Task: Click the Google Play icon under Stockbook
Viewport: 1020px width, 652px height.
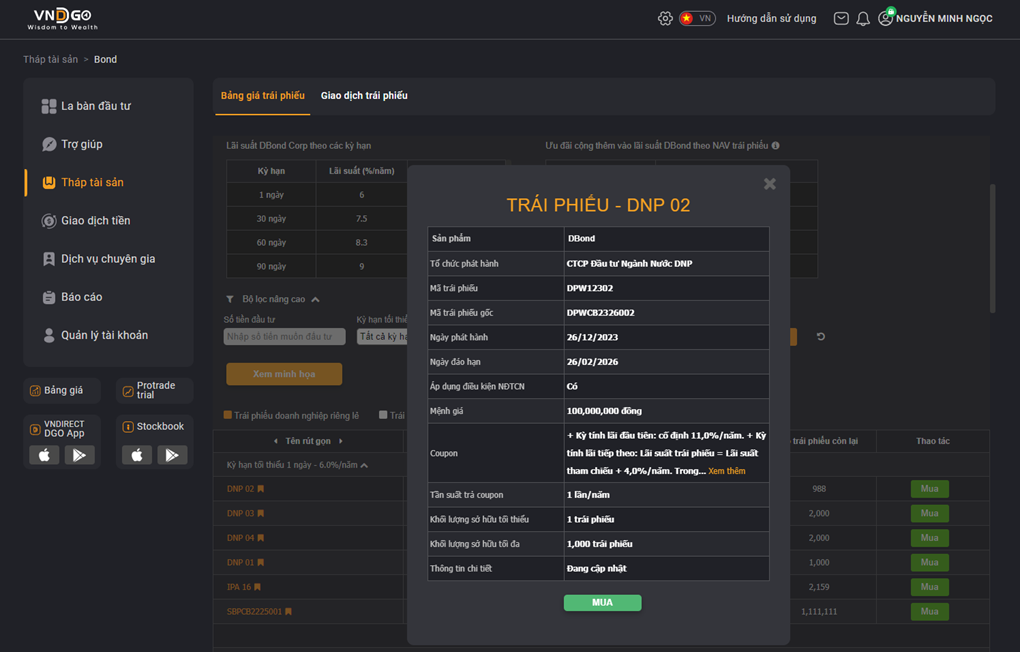Action: [172, 455]
